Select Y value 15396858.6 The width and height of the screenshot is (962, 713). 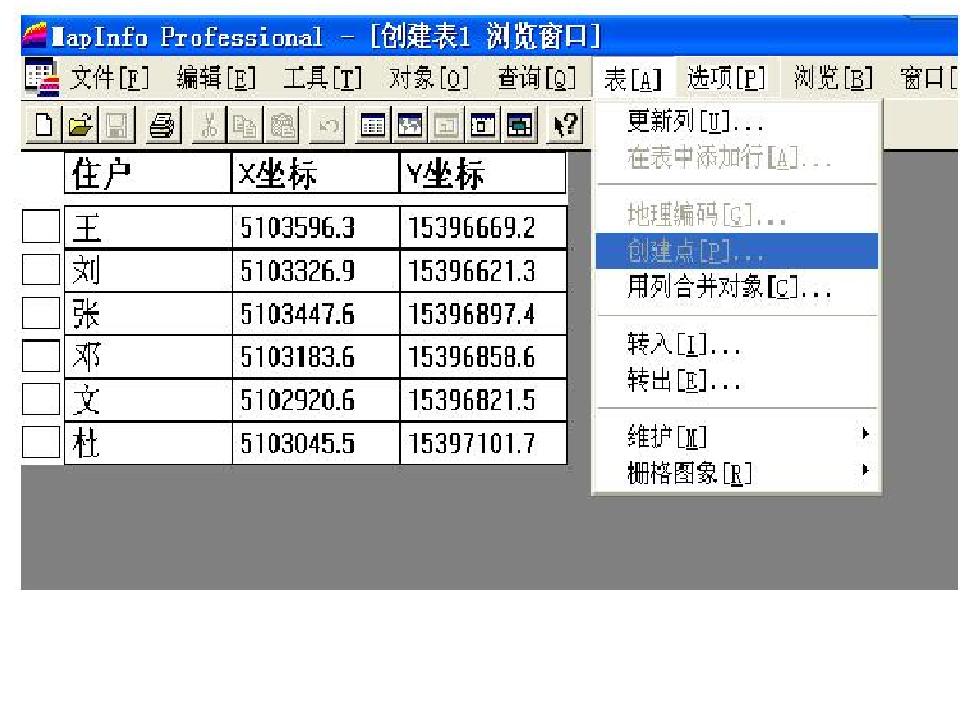[x=483, y=356]
